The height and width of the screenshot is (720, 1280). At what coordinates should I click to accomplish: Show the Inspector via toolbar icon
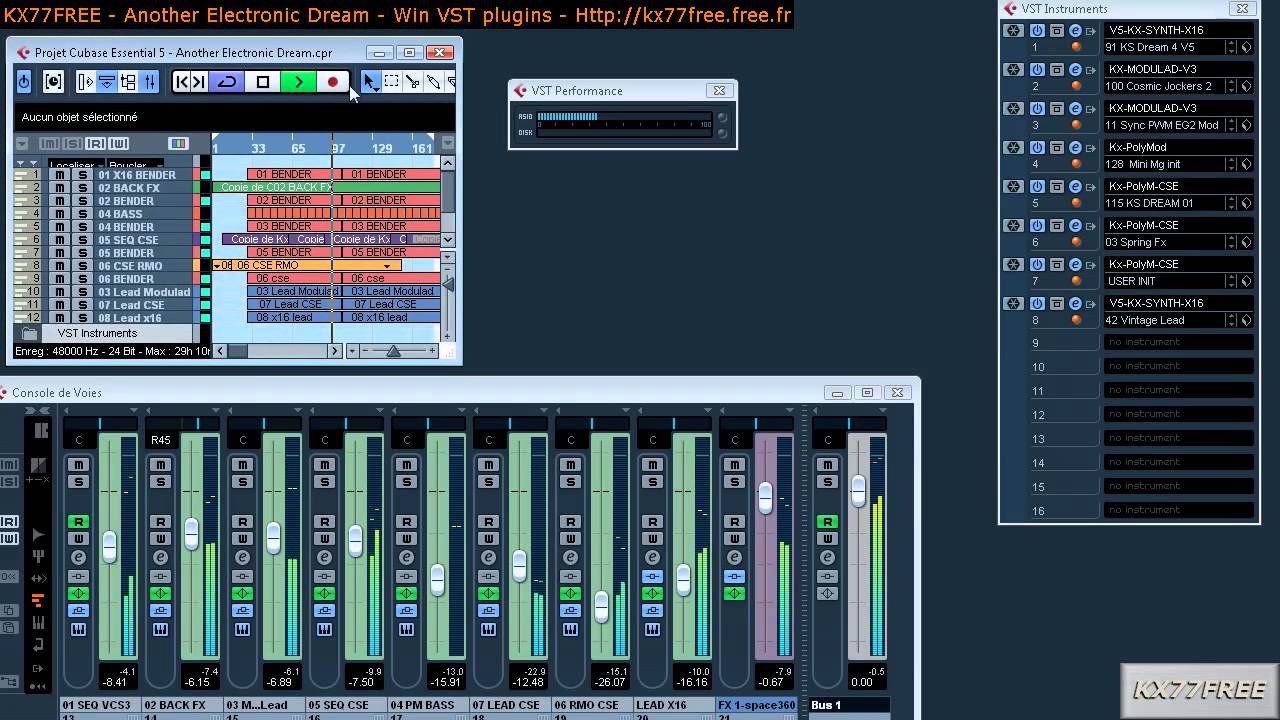86,82
